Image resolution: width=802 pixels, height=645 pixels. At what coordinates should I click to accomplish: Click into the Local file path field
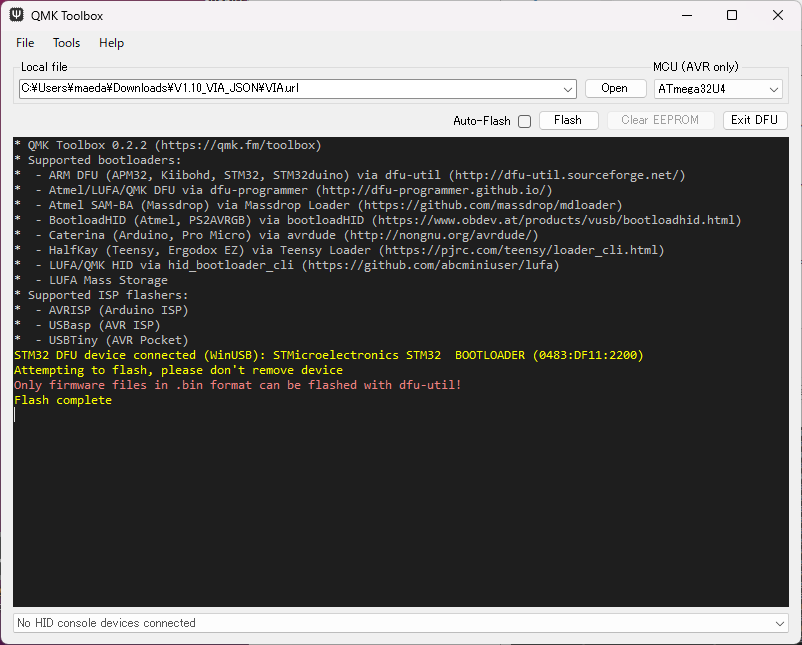pos(290,88)
